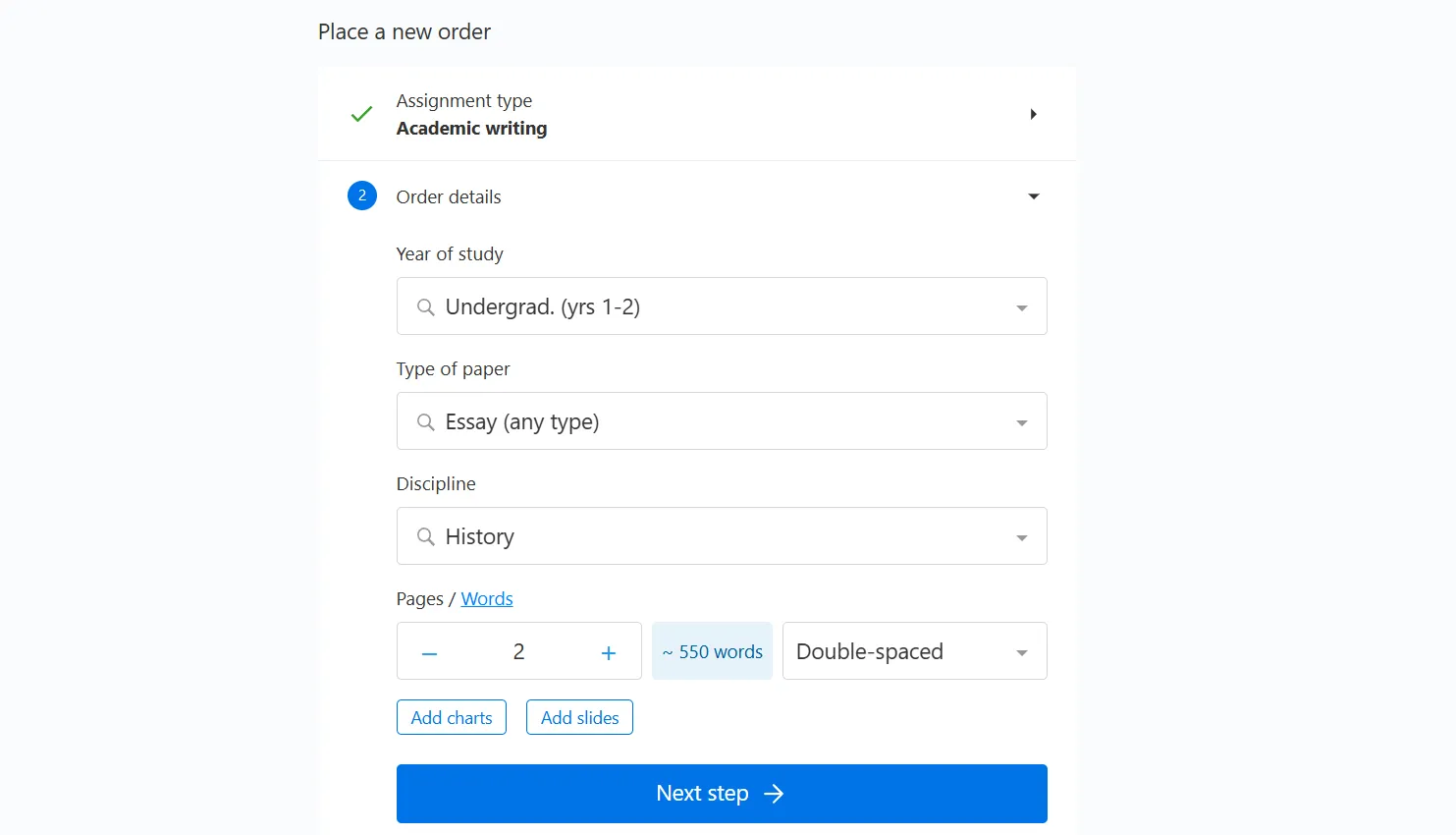Open the Discipline dropdown arrow
Screen dimensions: 1456x835
pos(1022,538)
